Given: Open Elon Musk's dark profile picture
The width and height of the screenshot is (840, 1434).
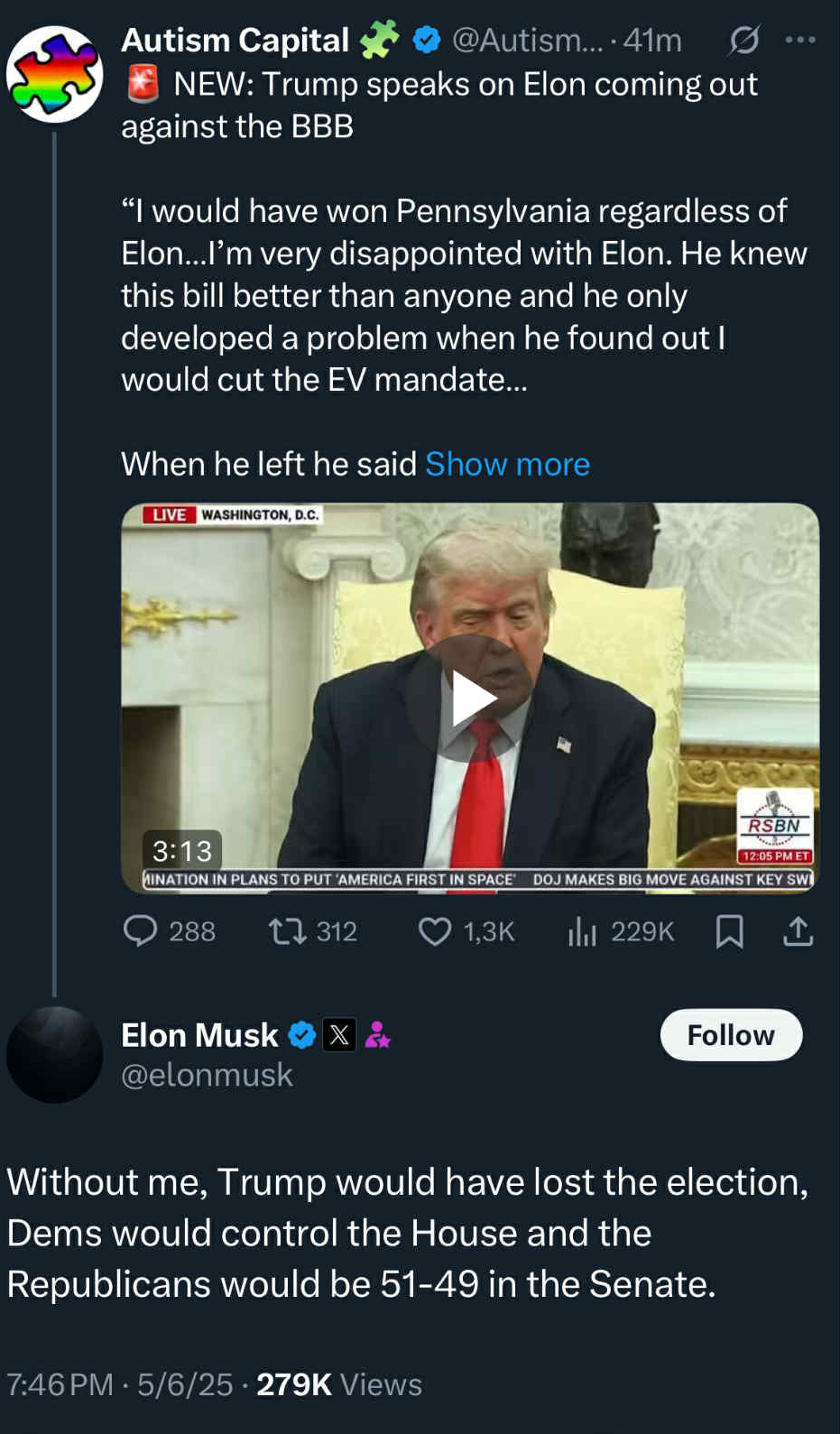Looking at the screenshot, I should (x=54, y=1054).
